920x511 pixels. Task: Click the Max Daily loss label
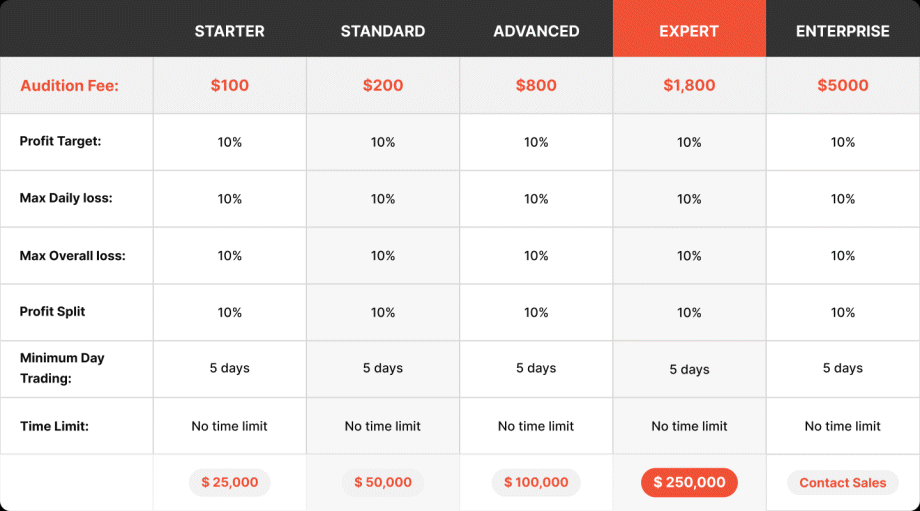[66, 198]
